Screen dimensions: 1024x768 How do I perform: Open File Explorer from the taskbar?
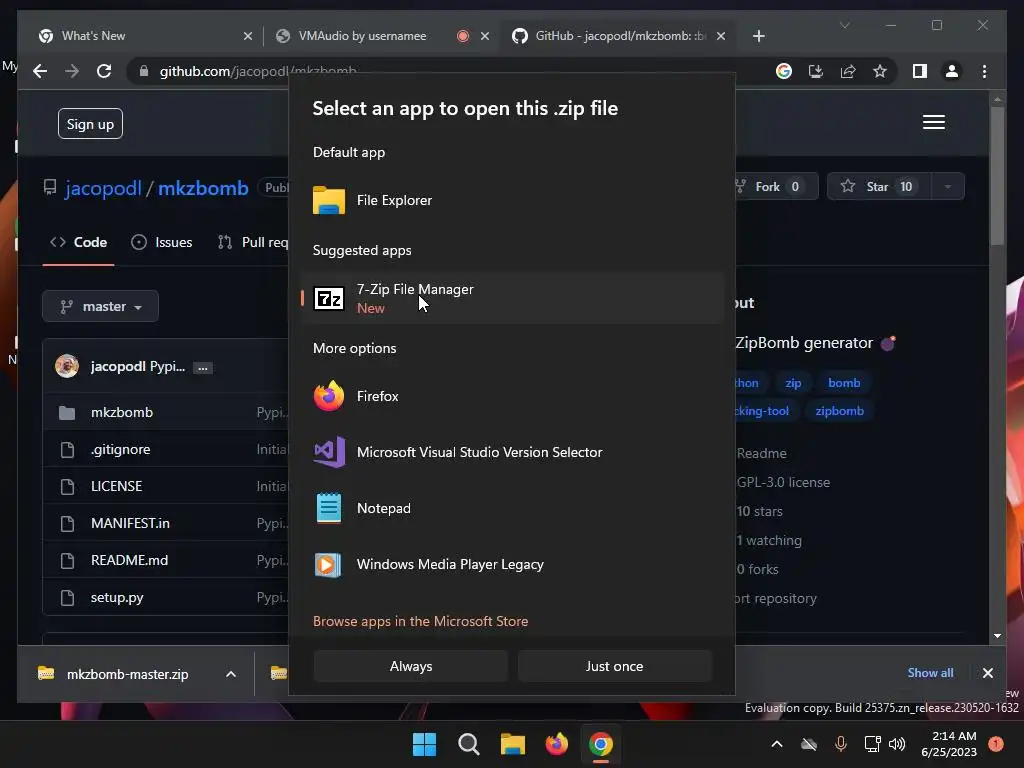[x=513, y=744]
